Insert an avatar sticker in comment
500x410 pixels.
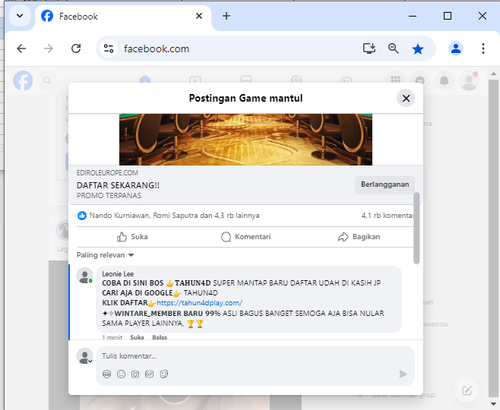point(107,374)
